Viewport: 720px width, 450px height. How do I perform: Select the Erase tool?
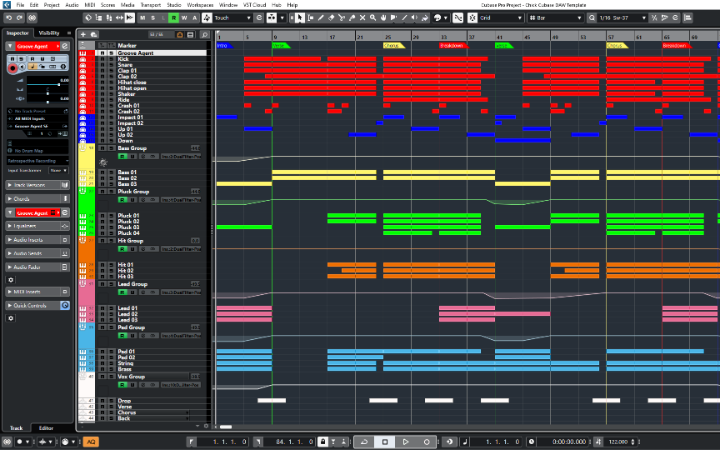coord(331,18)
